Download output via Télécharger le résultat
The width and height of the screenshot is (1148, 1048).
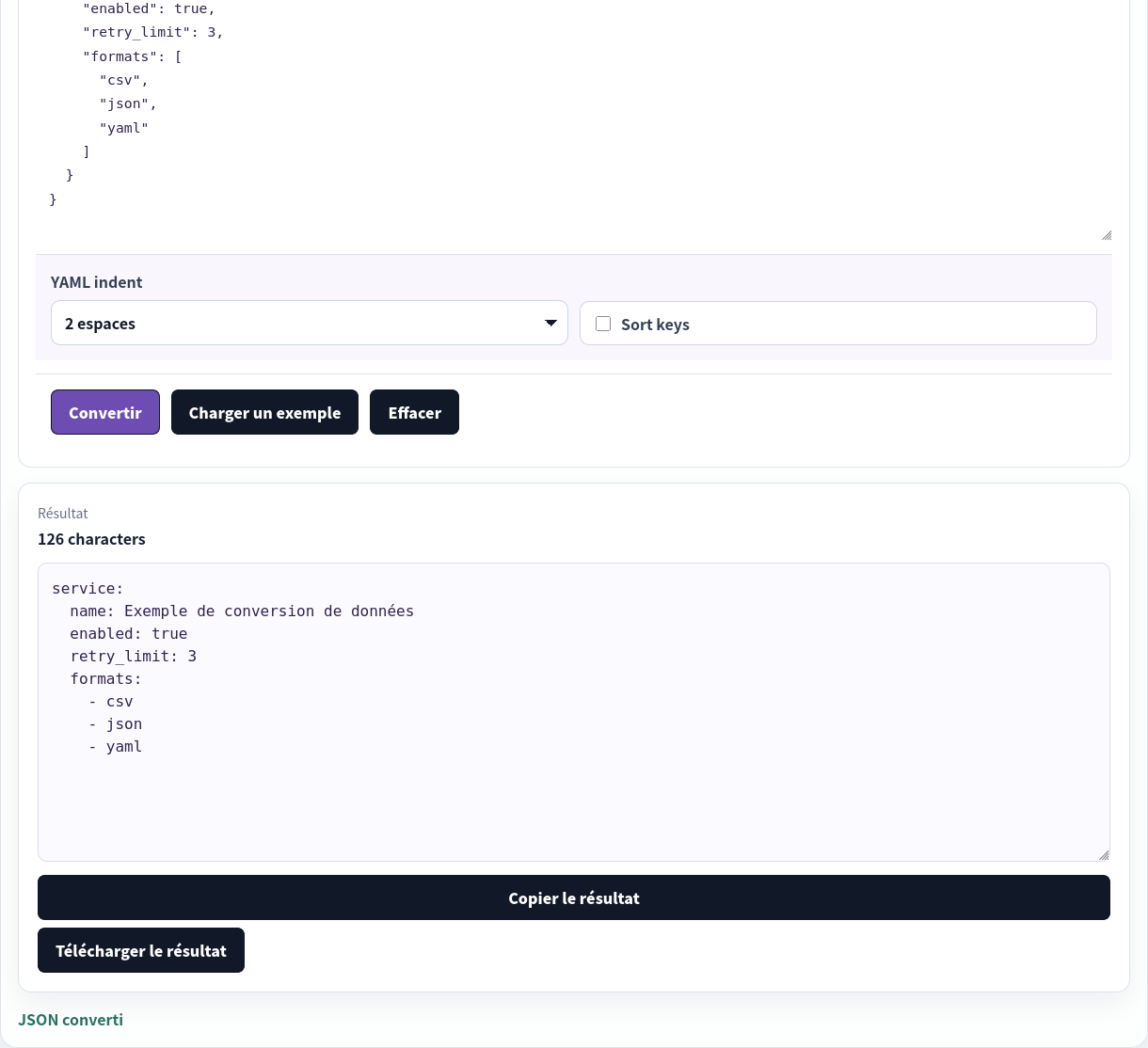pos(141,950)
